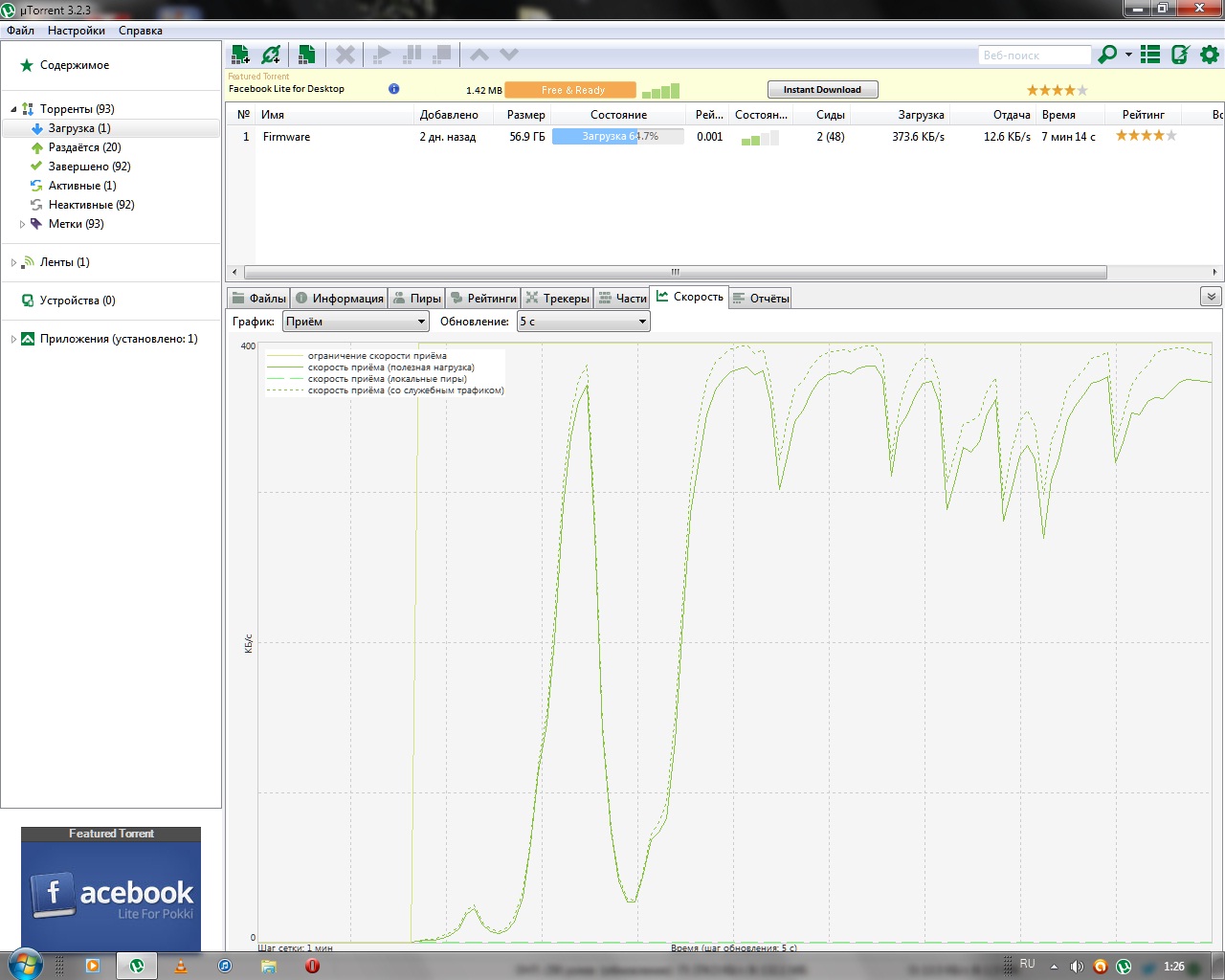Click Add Torrent from URL icon
The height and width of the screenshot is (980, 1225).
click(x=271, y=55)
